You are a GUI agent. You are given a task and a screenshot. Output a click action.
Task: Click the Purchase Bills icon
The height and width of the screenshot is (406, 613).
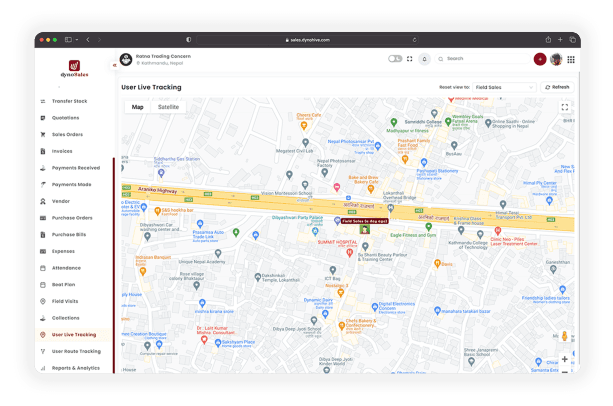(43, 235)
